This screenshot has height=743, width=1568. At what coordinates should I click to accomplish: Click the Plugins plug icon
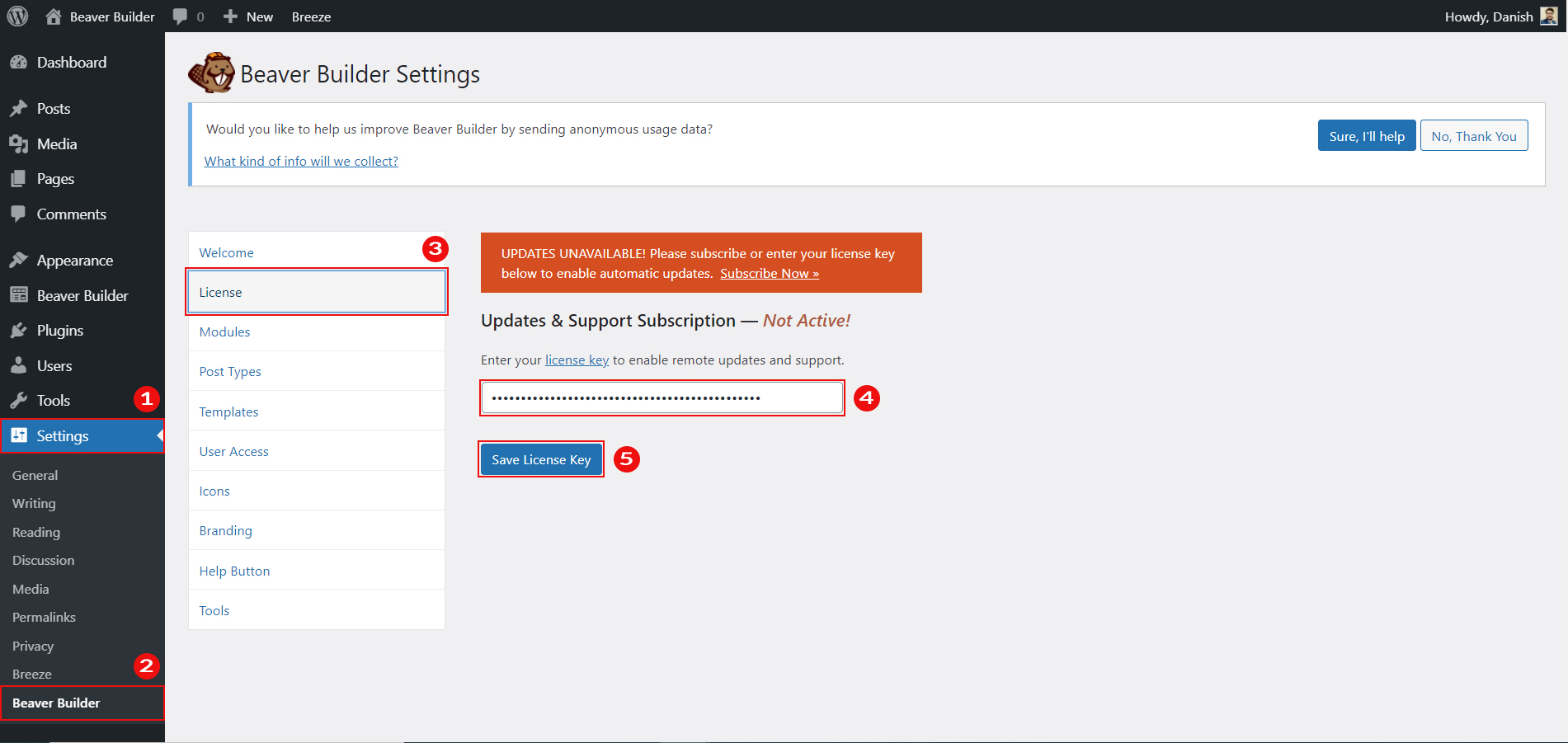tap(18, 331)
